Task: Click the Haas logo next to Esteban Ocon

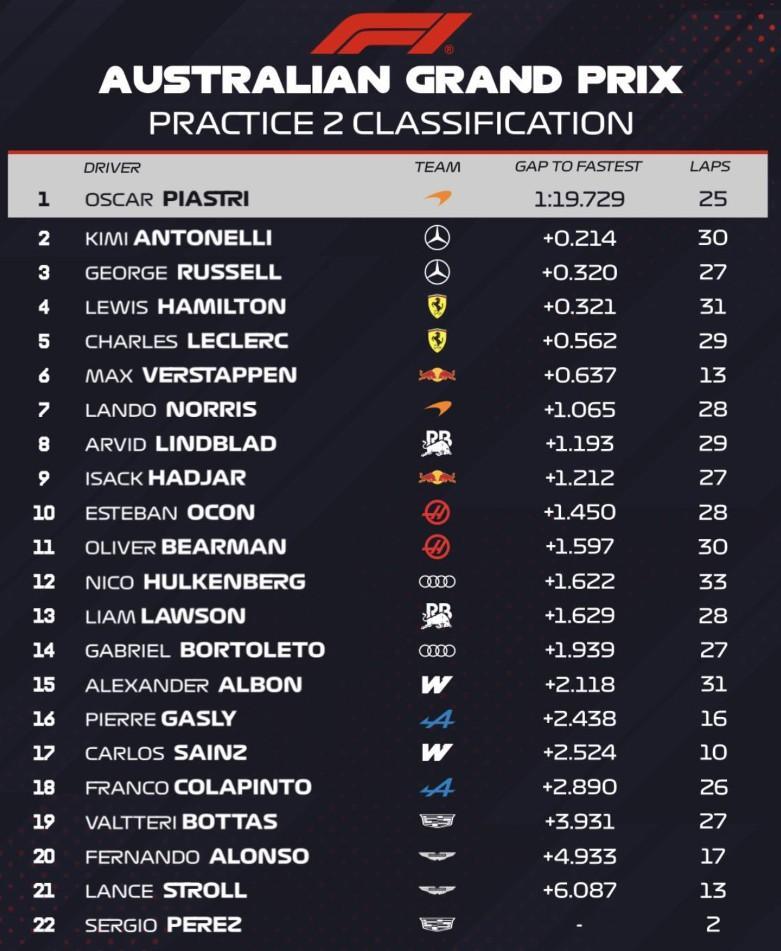Action: (437, 513)
